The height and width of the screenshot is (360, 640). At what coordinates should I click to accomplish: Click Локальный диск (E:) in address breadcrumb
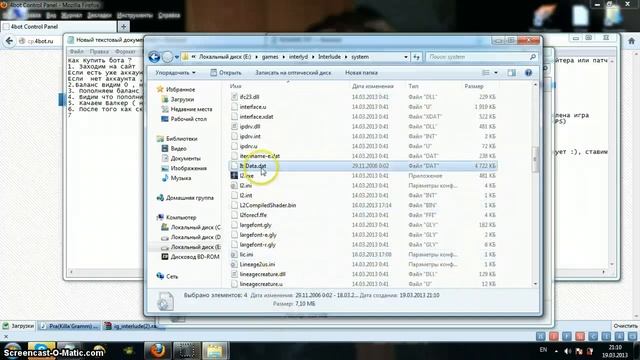(225, 57)
